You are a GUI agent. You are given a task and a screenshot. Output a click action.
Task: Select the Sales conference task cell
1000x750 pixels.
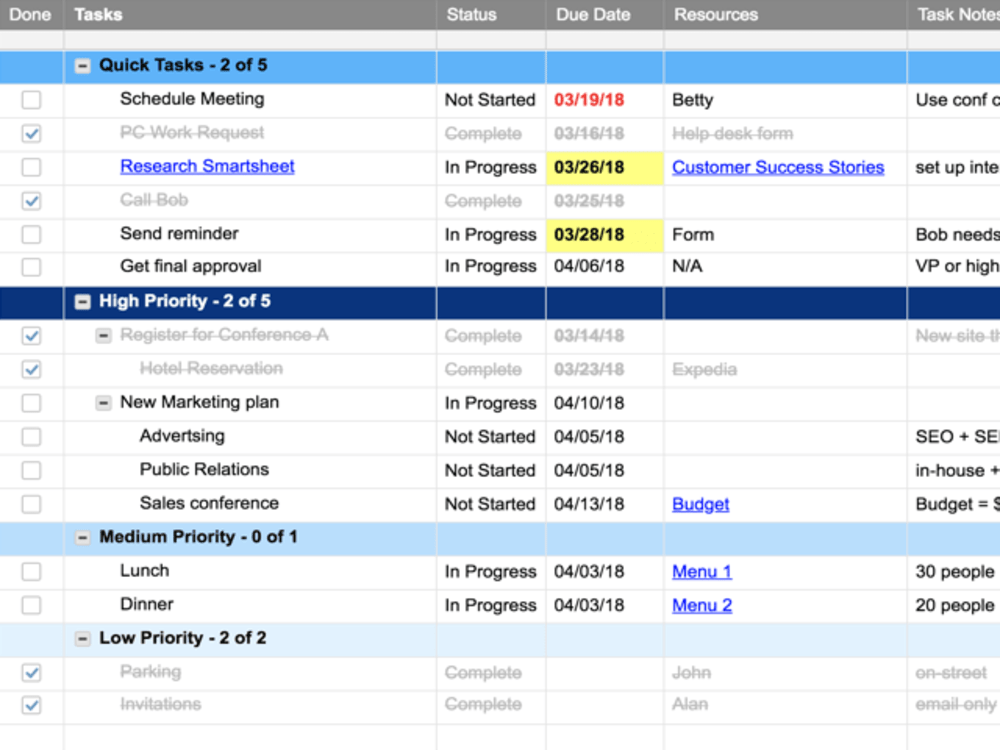(x=250, y=505)
